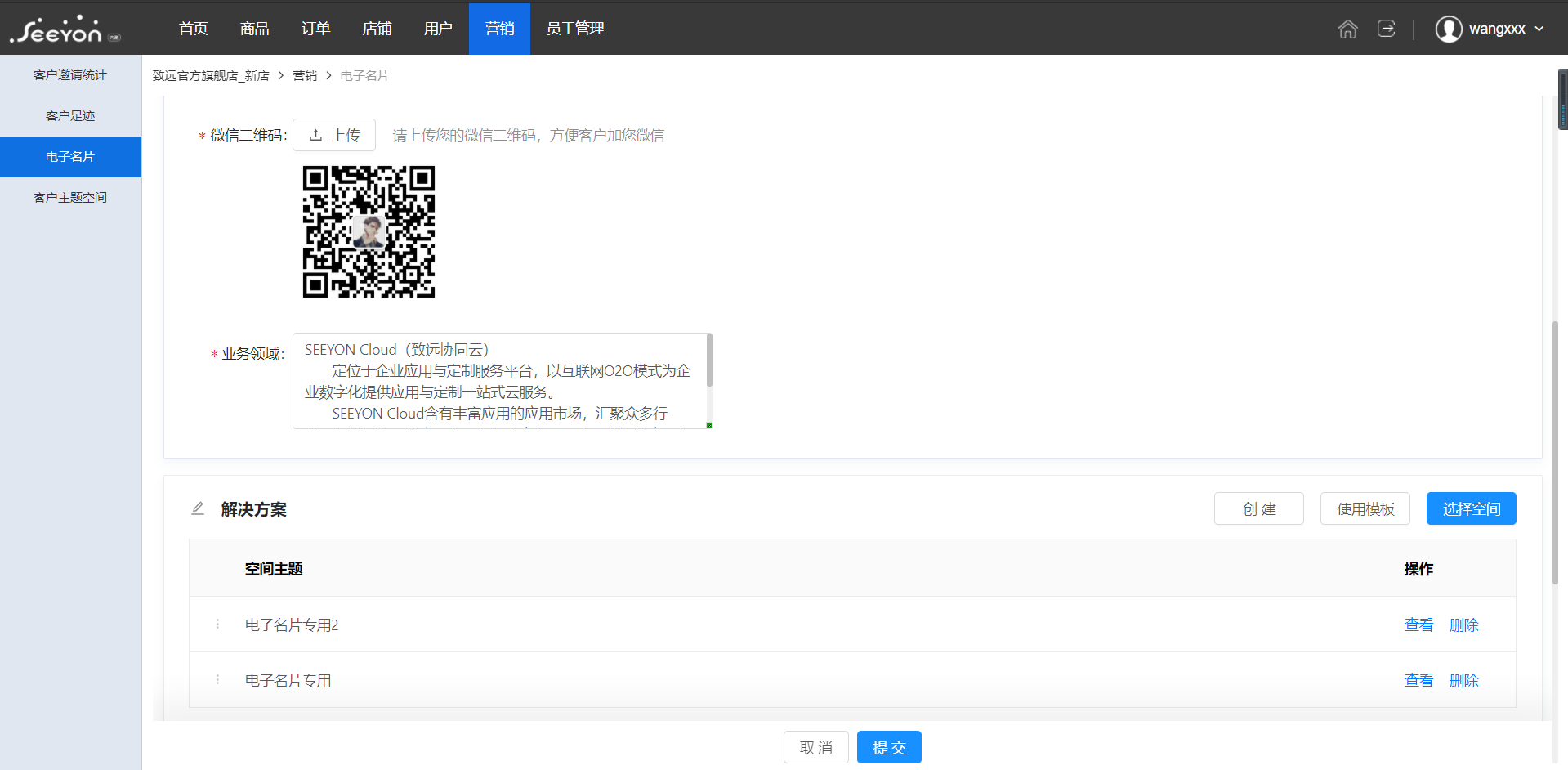The width and height of the screenshot is (1568, 770).
Task: Click the 电子名片专用 row text
Action: (x=288, y=681)
